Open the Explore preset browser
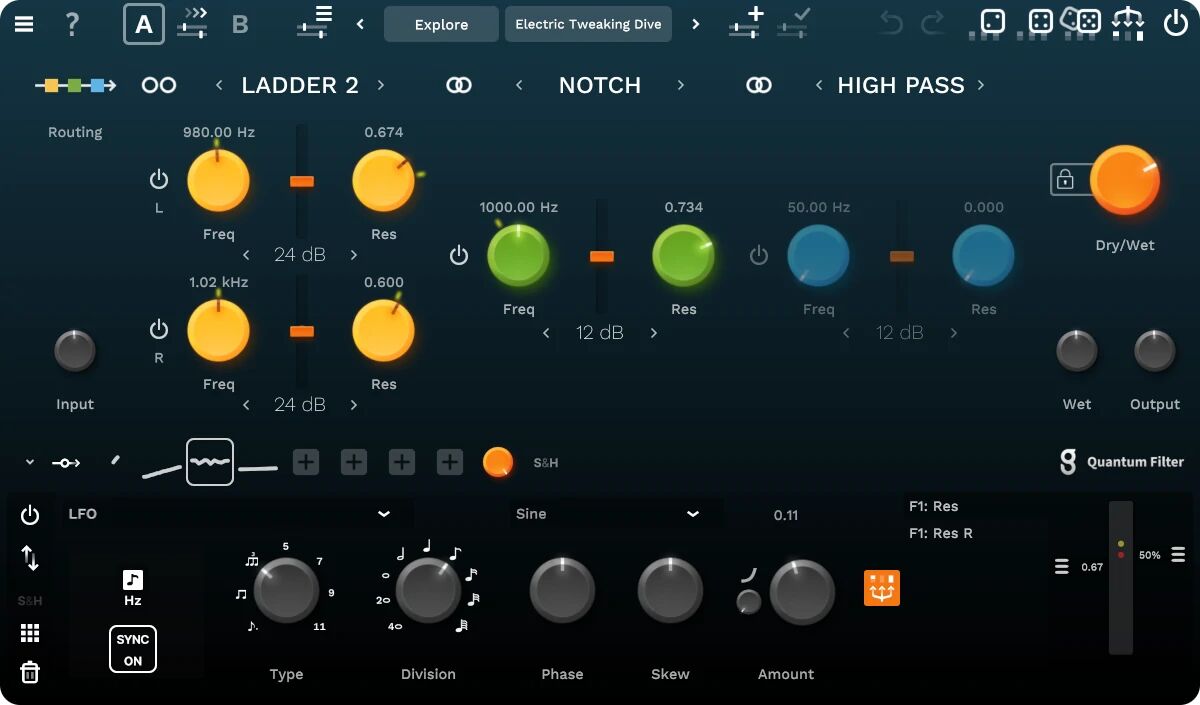The height and width of the screenshot is (705, 1200). tap(441, 23)
